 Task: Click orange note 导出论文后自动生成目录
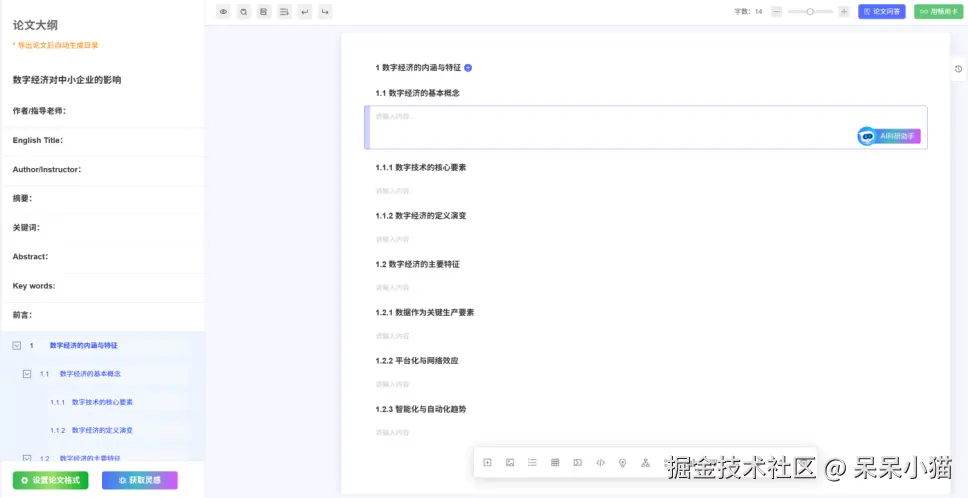tap(56, 45)
